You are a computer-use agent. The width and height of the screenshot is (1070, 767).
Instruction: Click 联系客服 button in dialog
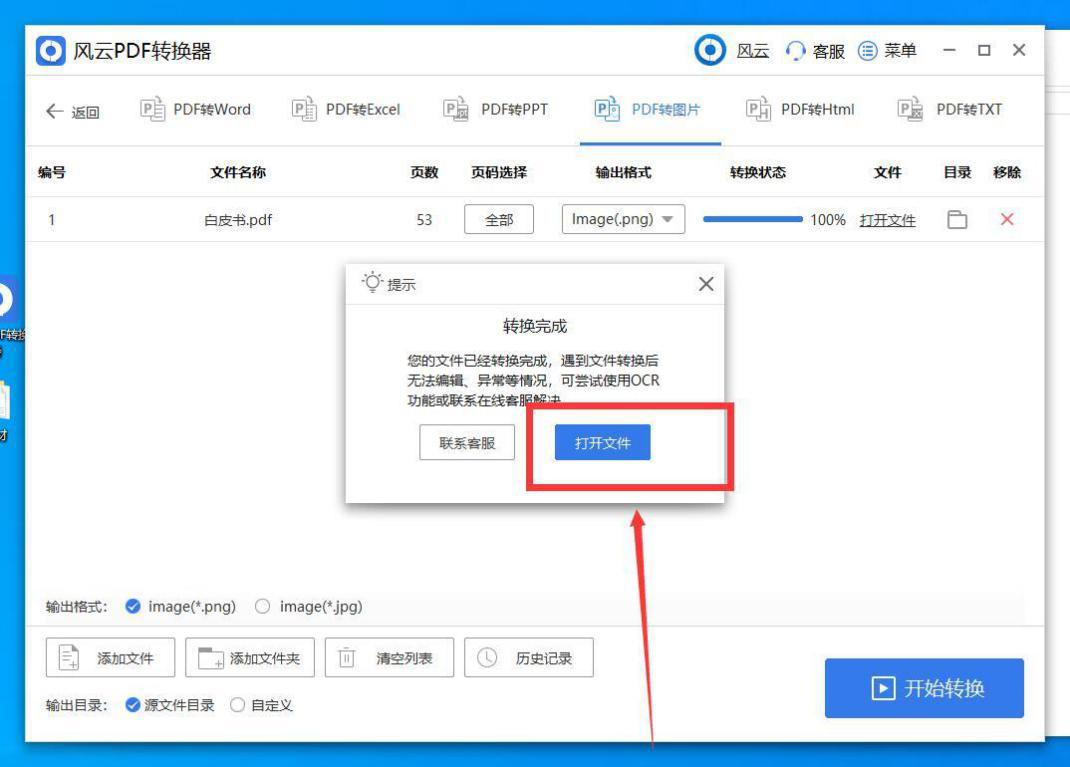pyautogui.click(x=467, y=442)
